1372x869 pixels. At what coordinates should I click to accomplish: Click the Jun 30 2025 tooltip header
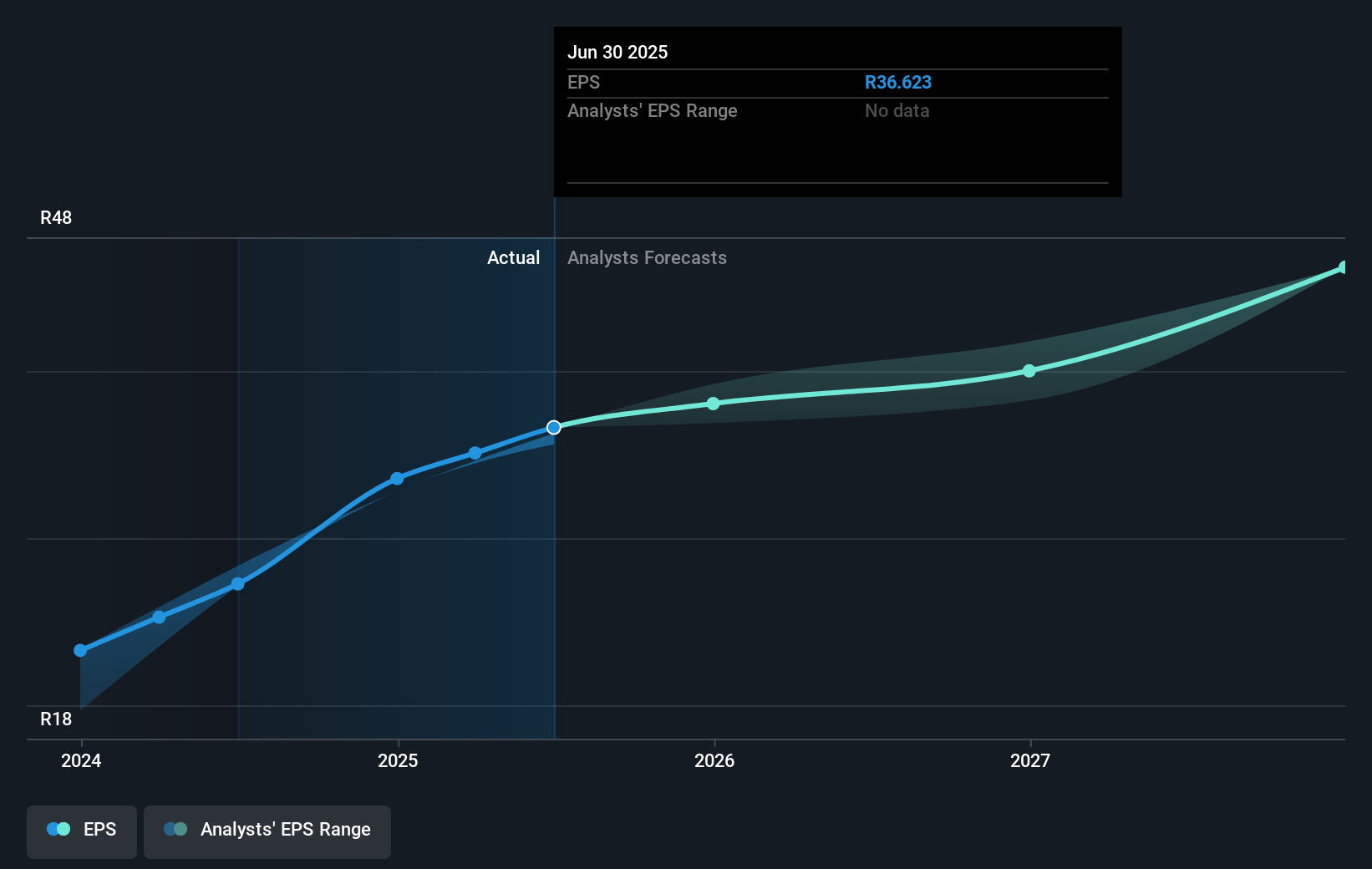point(618,52)
